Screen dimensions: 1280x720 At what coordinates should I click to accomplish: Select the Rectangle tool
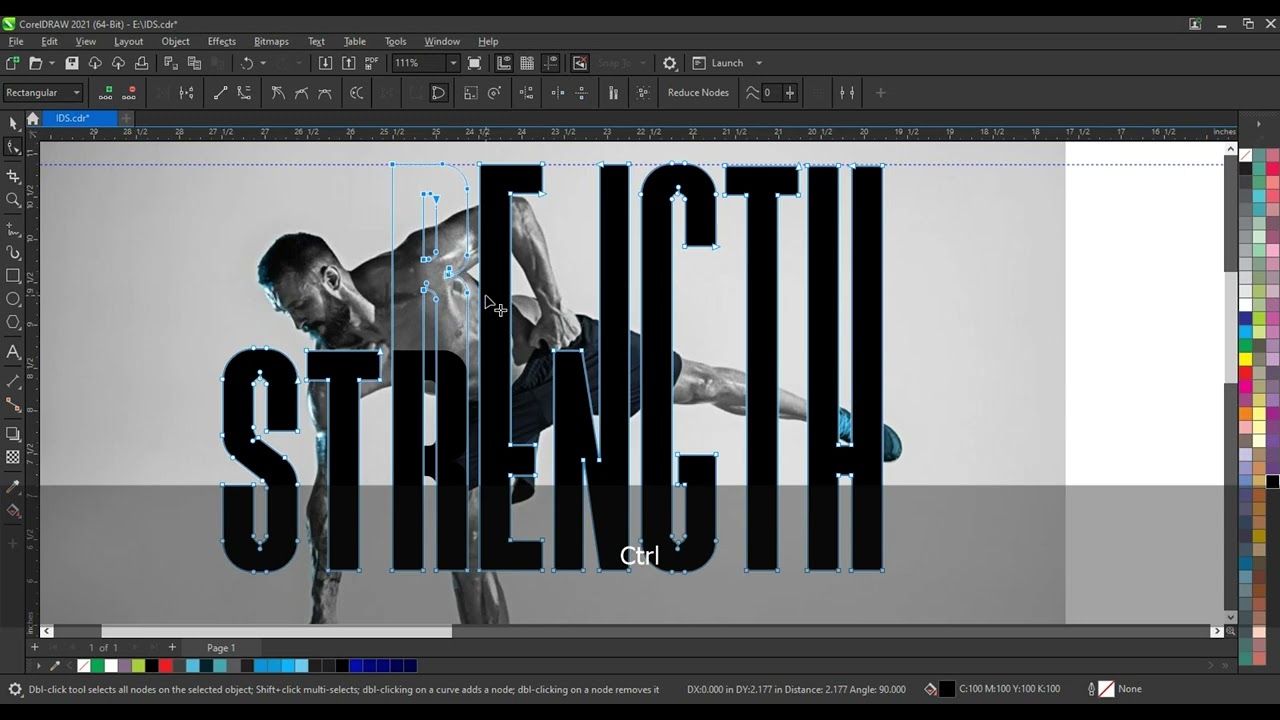tap(13, 276)
